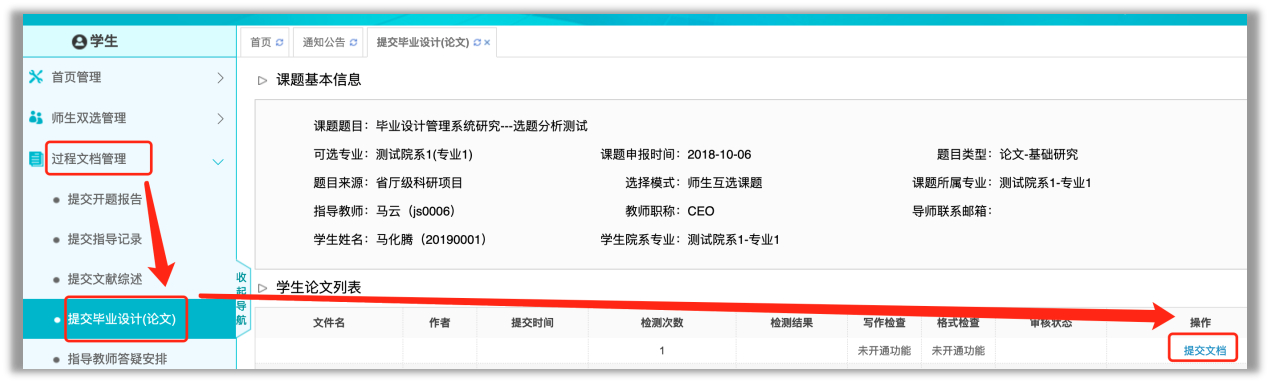Collapse the 课题基本信息 section triangle
The width and height of the screenshot is (1270, 384).
pyautogui.click(x=263, y=80)
